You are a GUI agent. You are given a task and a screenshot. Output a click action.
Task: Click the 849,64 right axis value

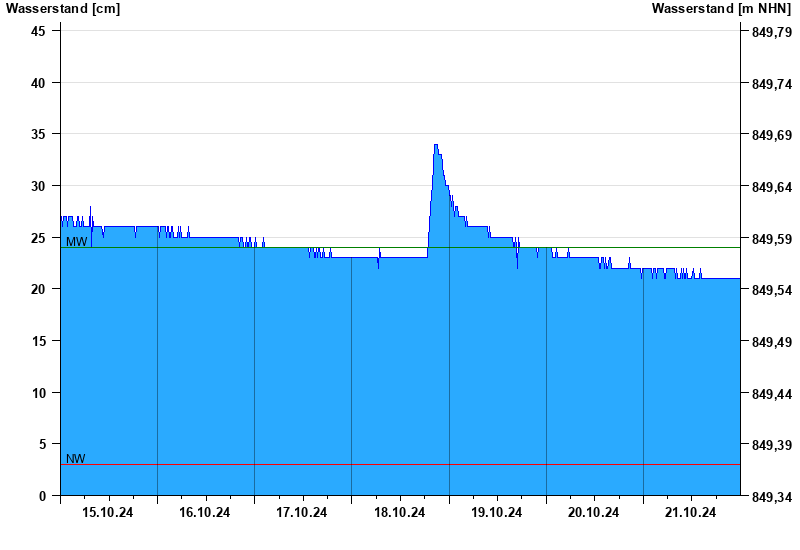pyautogui.click(x=772, y=187)
